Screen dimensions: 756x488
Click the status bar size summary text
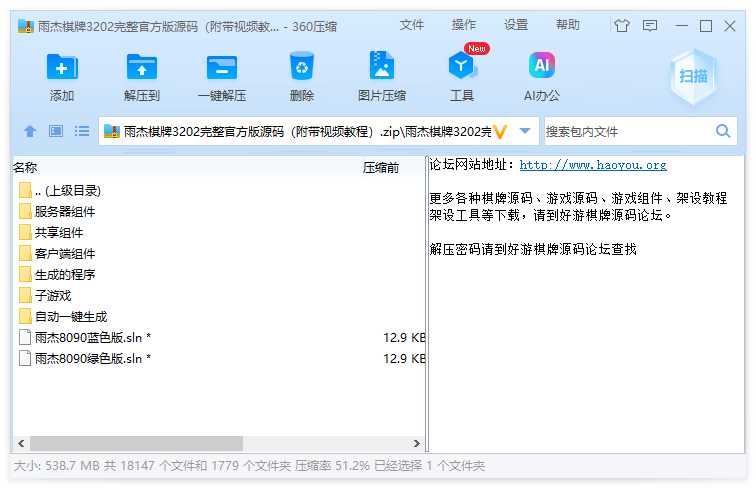pyautogui.click(x=249, y=466)
